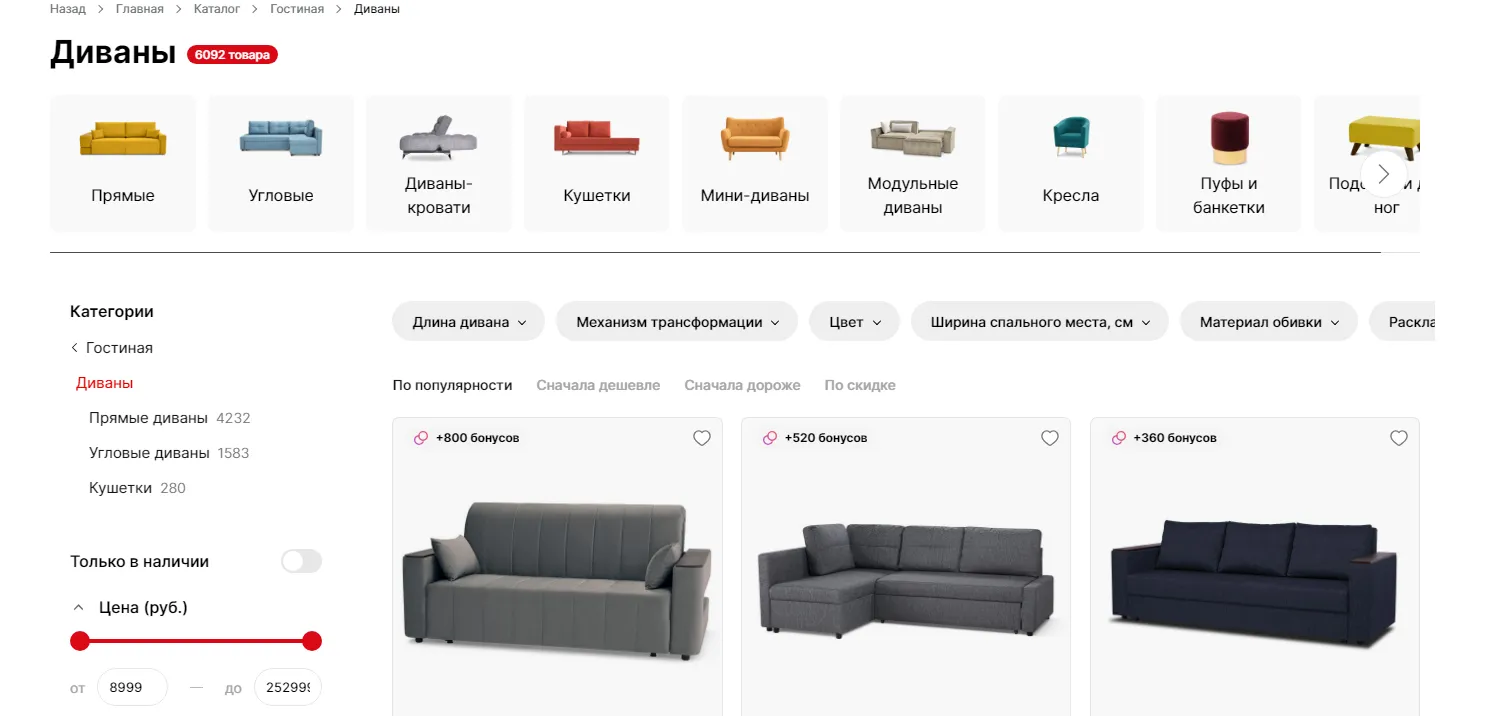Open the Цвет filter dropdown
The height and width of the screenshot is (716, 1488).
[855, 322]
